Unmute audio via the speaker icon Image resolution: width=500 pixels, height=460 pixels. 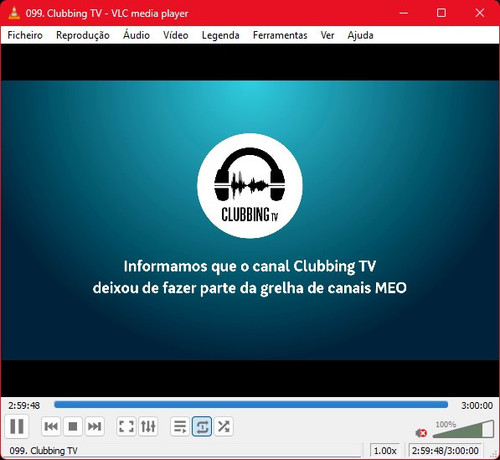click(x=421, y=433)
